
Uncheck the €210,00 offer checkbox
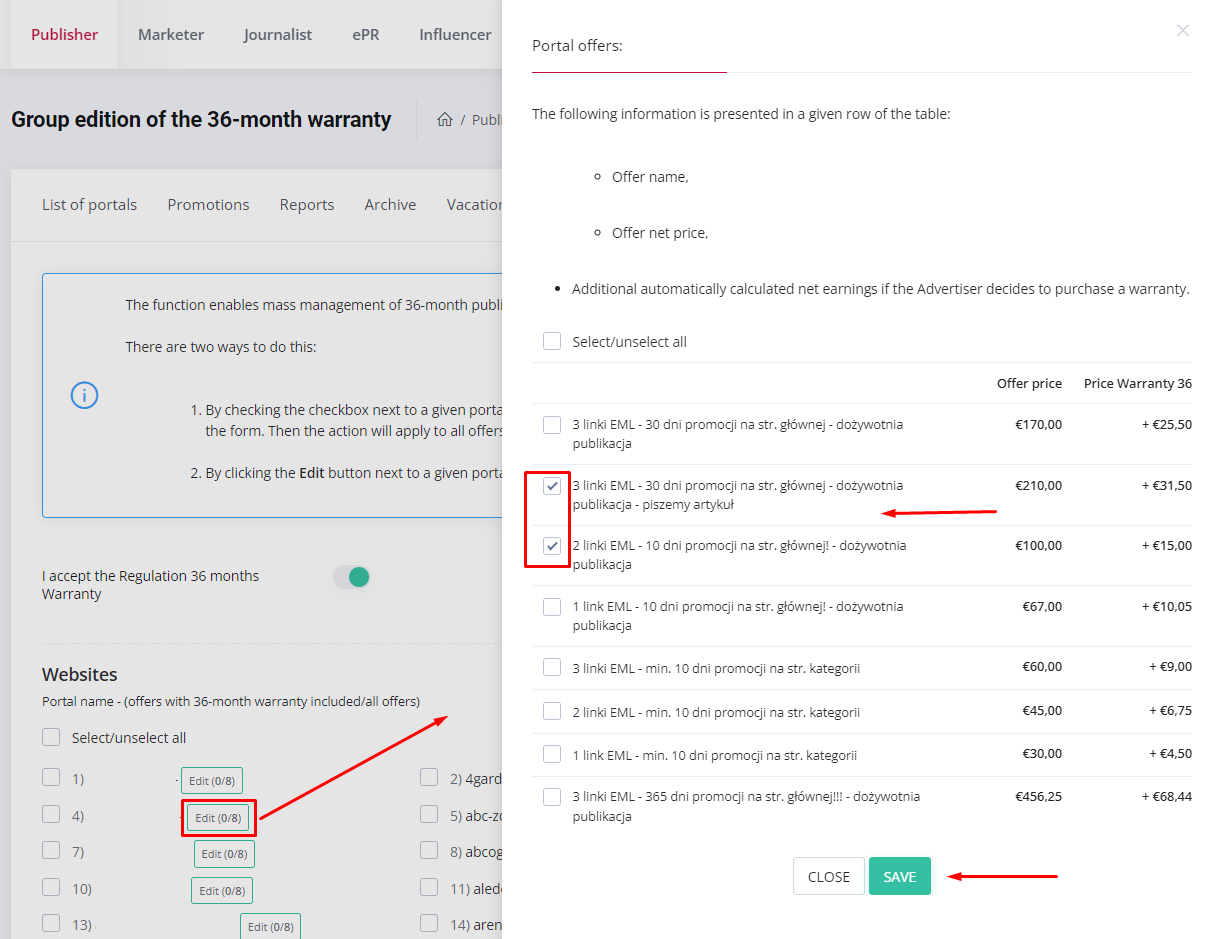[552, 486]
